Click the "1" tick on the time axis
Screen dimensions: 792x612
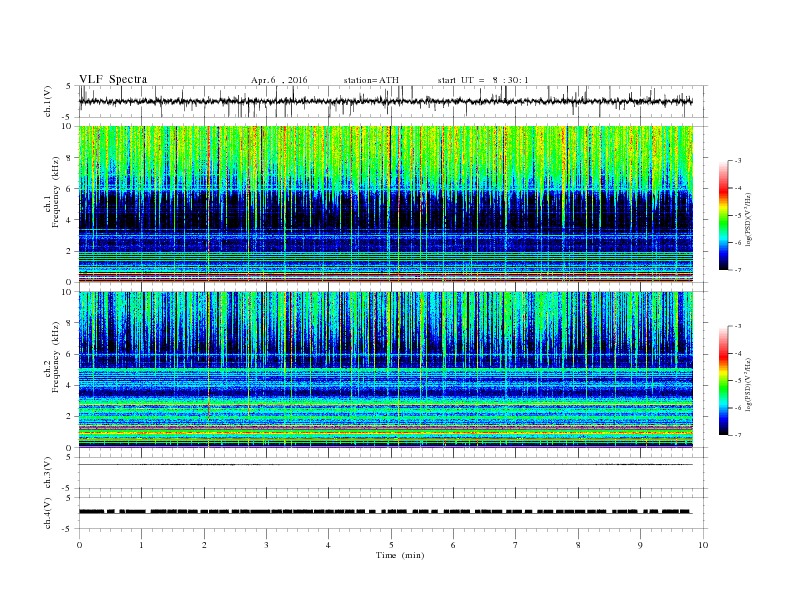coord(141,545)
